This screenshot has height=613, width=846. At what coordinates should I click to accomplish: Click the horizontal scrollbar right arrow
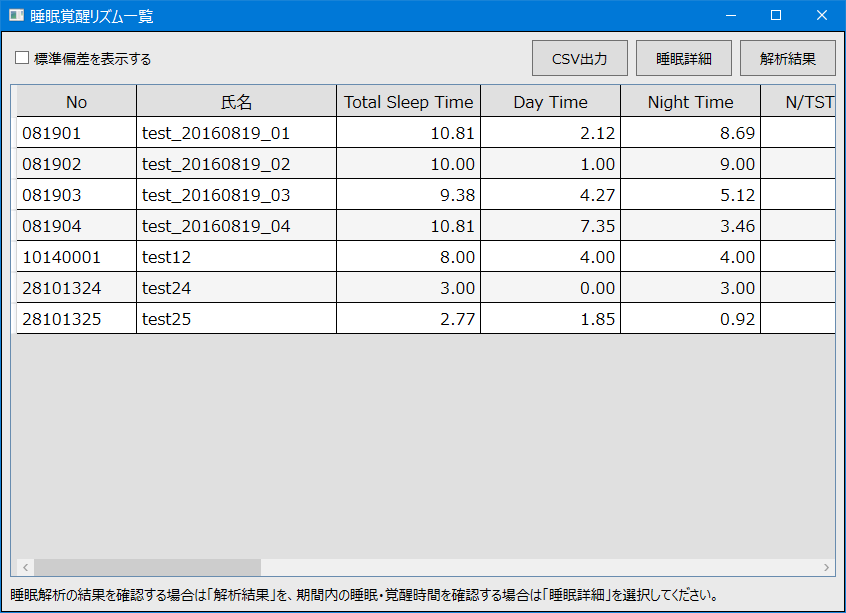coord(827,567)
